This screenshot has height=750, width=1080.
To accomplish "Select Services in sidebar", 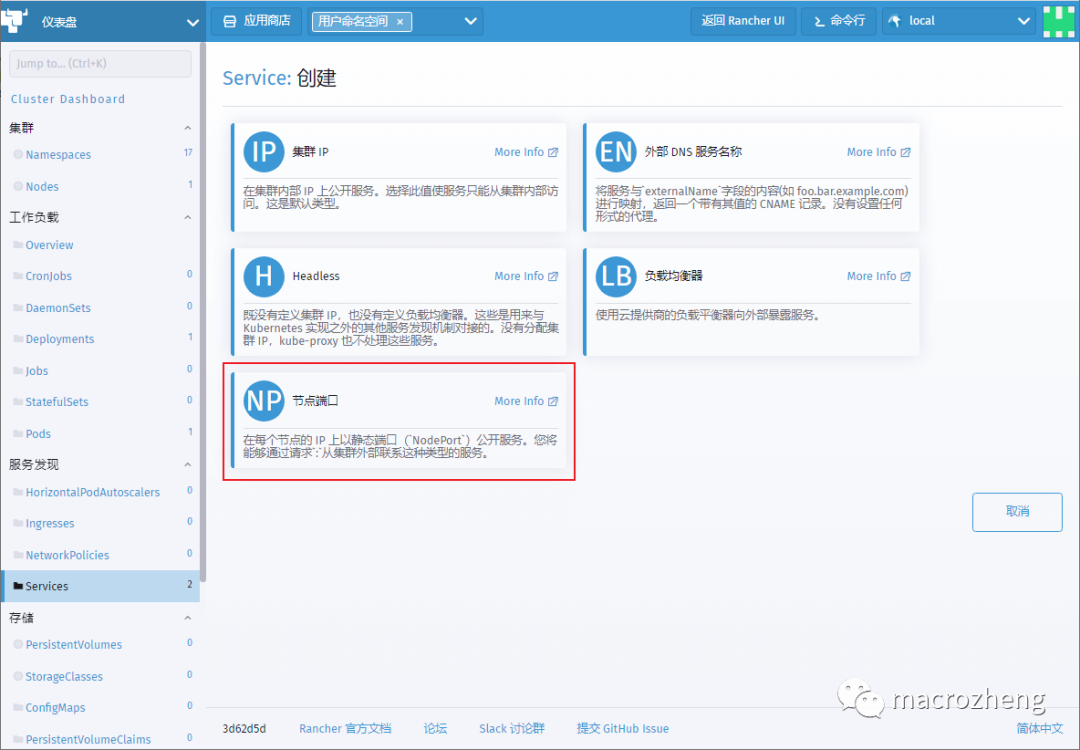I will pos(101,586).
